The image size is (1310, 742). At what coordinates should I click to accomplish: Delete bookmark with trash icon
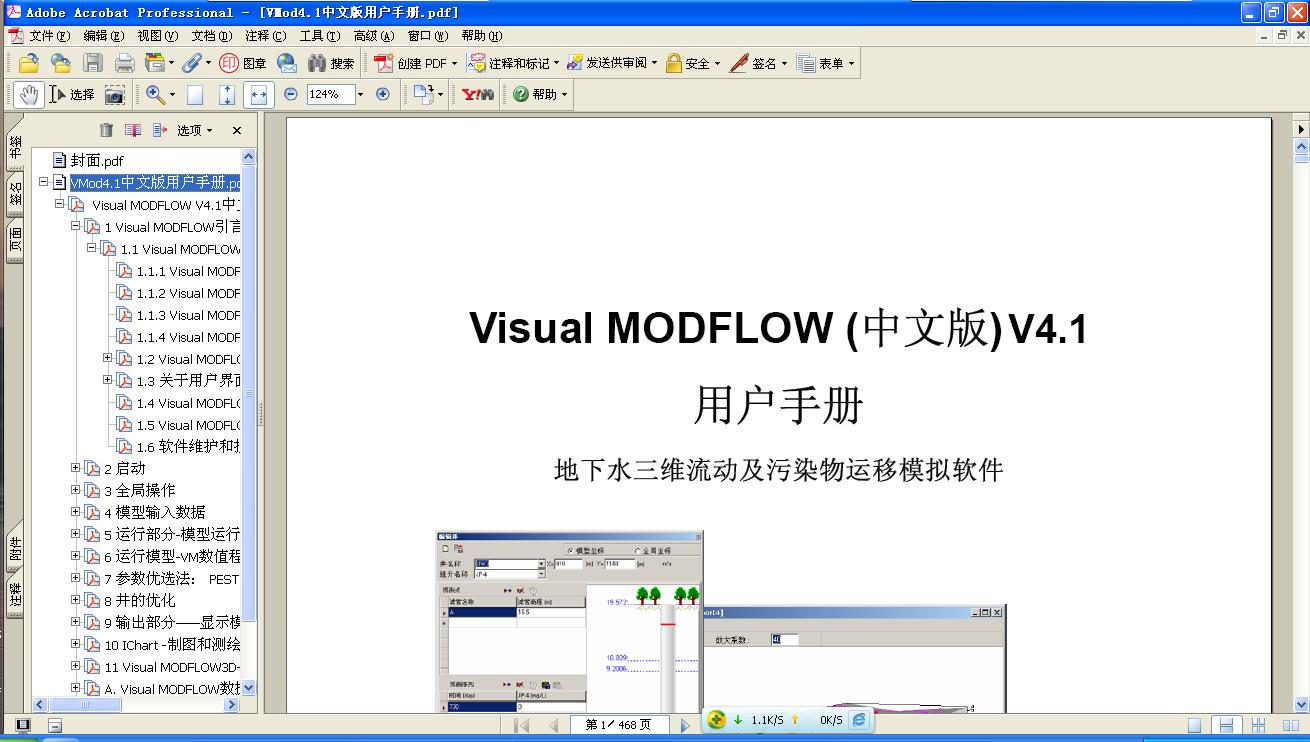click(x=106, y=130)
